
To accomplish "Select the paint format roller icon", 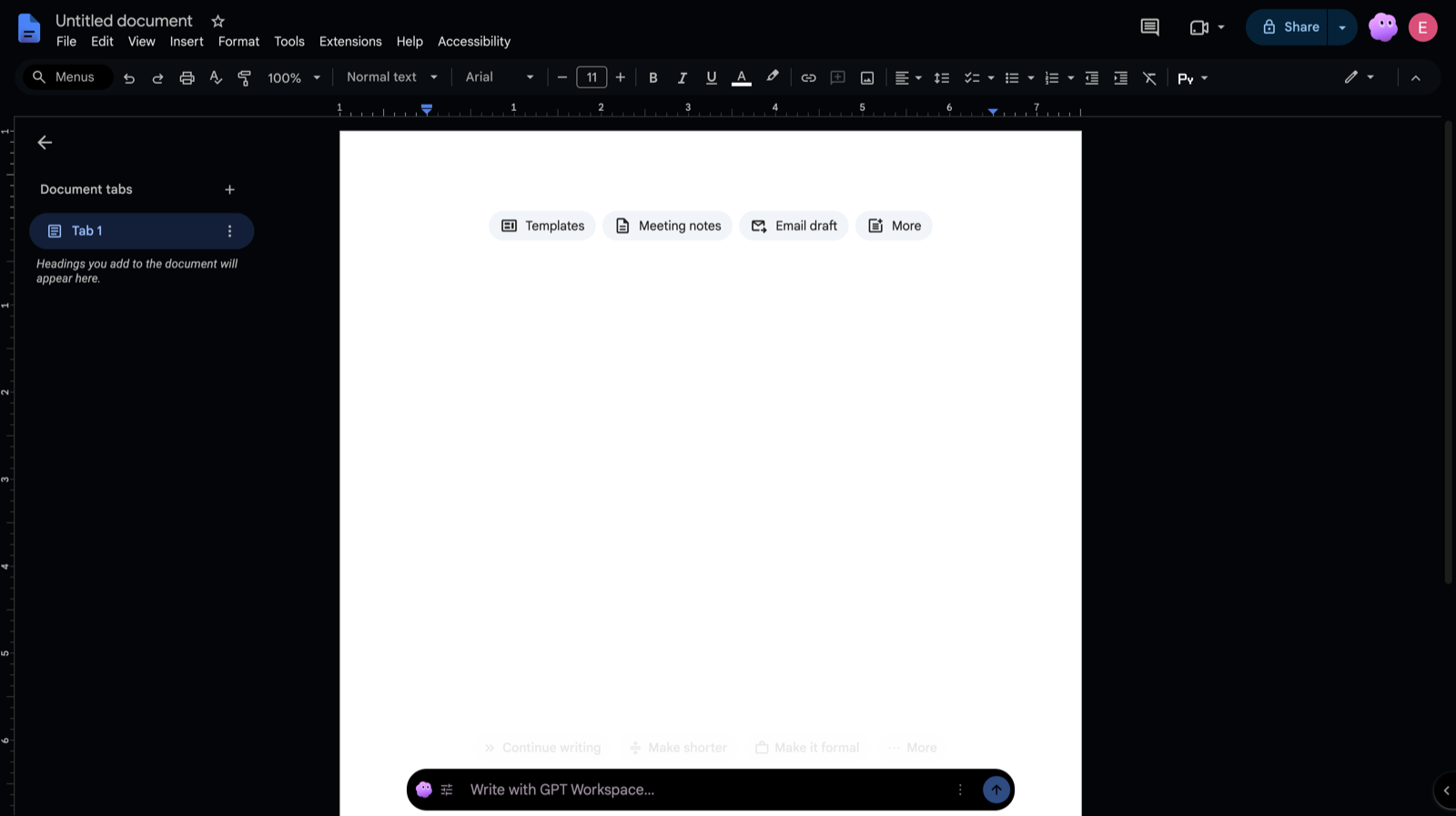I will point(244,78).
